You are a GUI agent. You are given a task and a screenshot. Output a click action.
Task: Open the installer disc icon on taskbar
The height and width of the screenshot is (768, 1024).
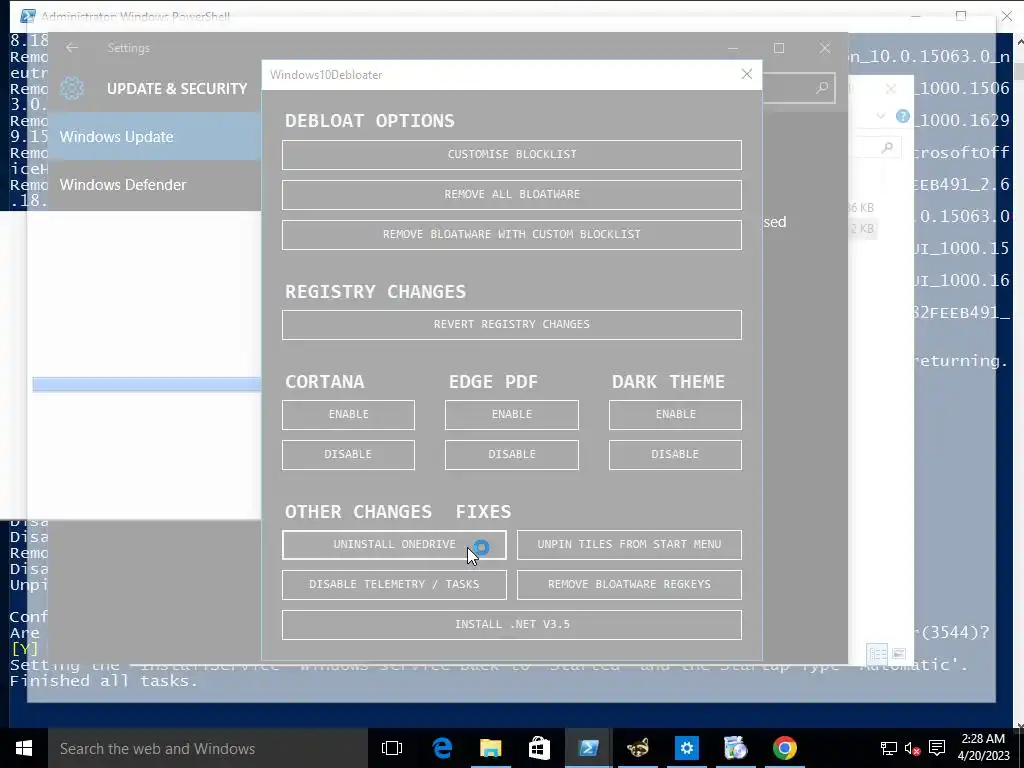(735, 748)
